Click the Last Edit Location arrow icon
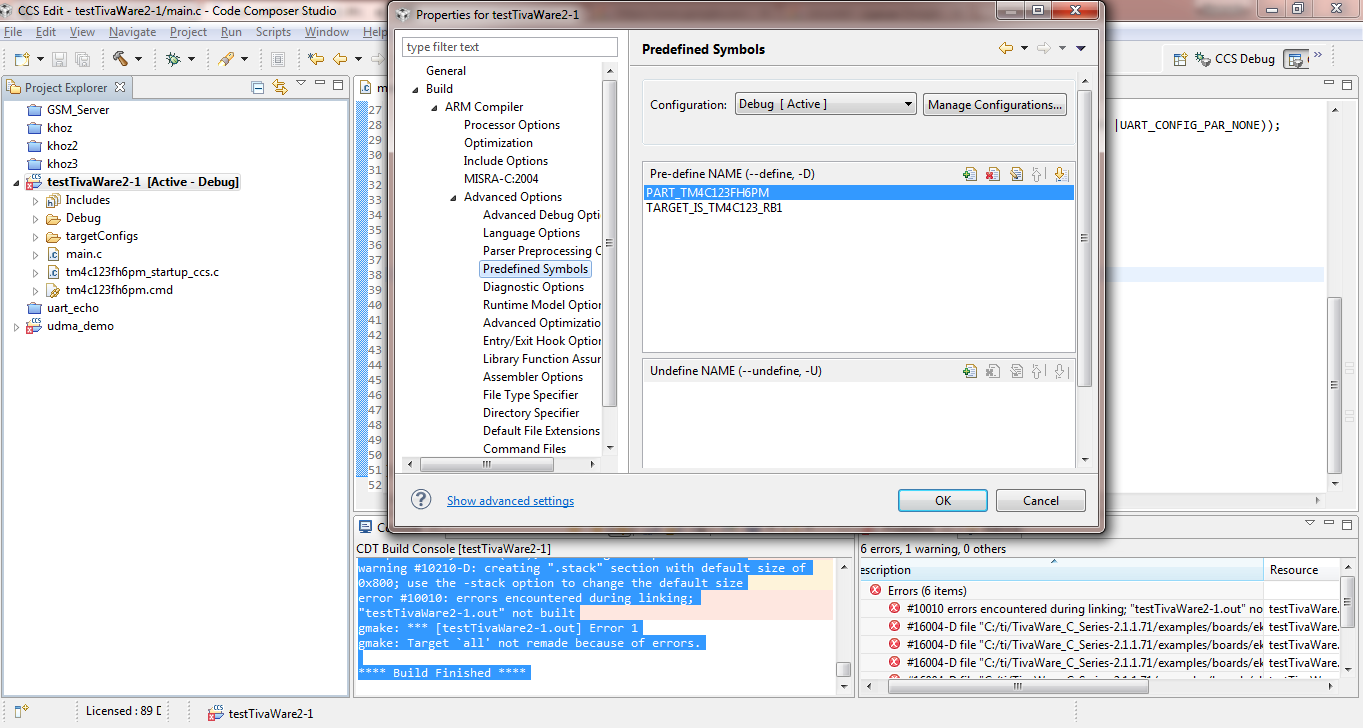The image size is (1363, 728). coord(316,59)
